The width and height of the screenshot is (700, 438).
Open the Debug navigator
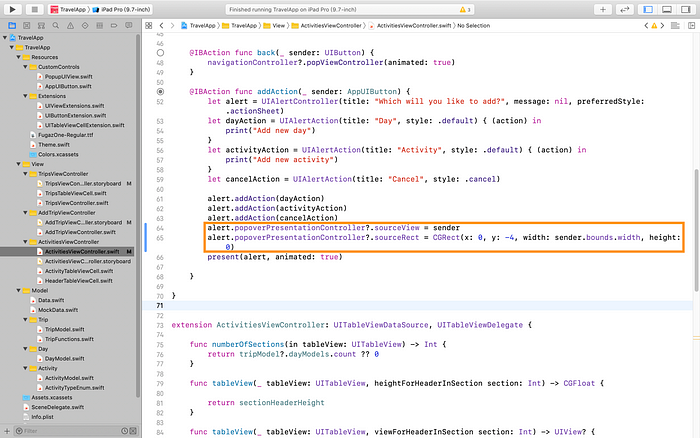[100, 25]
